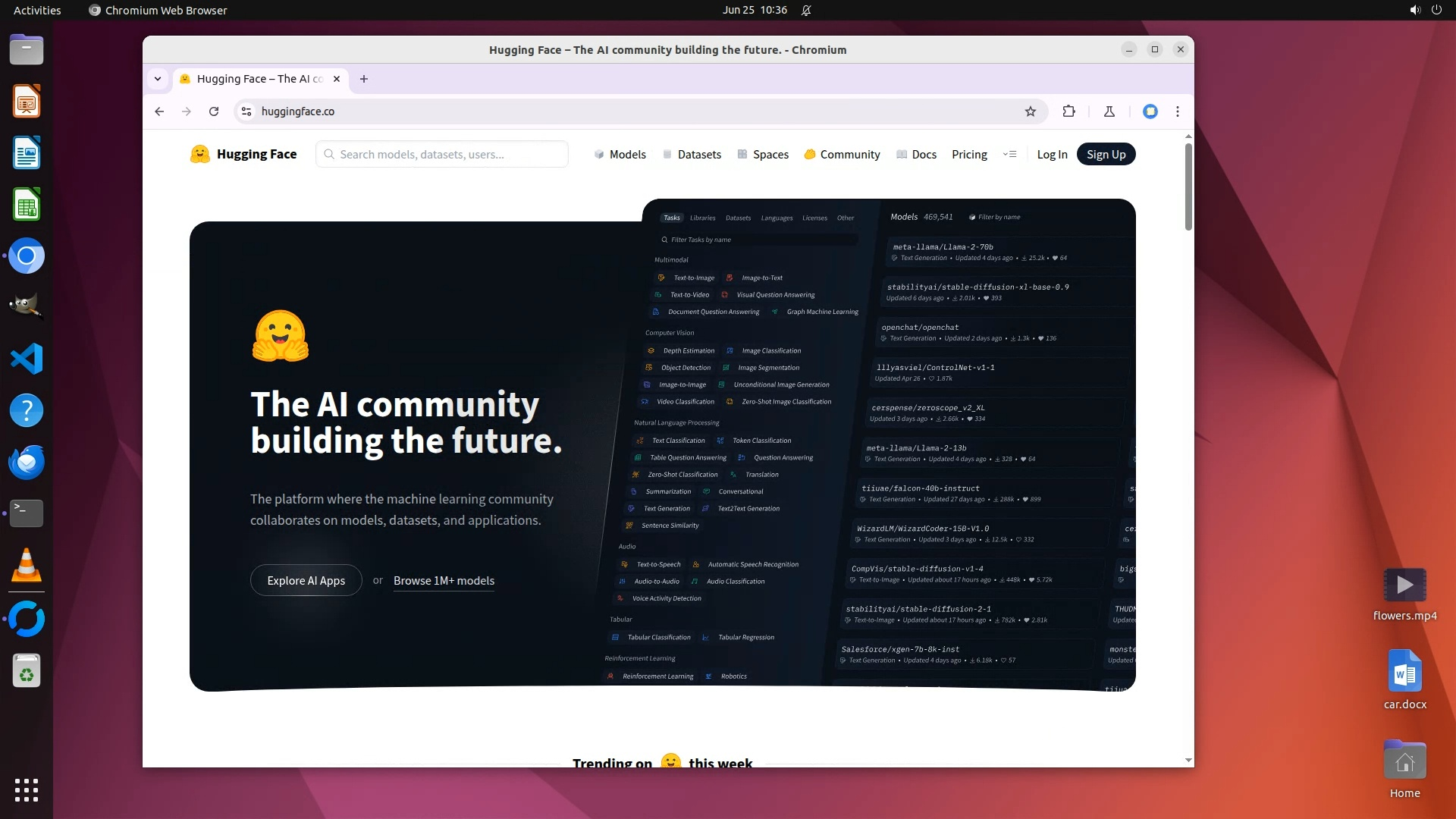Click the page vertical scrollbar

[1188, 187]
